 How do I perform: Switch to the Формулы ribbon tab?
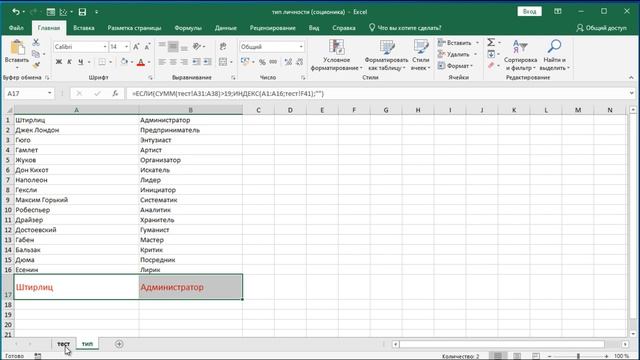tap(188, 28)
